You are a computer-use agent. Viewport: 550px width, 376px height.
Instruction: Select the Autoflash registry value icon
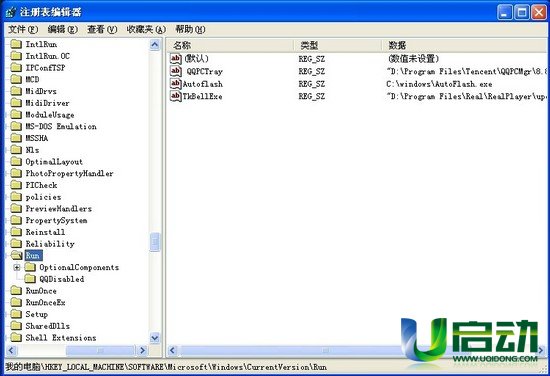(x=175, y=83)
